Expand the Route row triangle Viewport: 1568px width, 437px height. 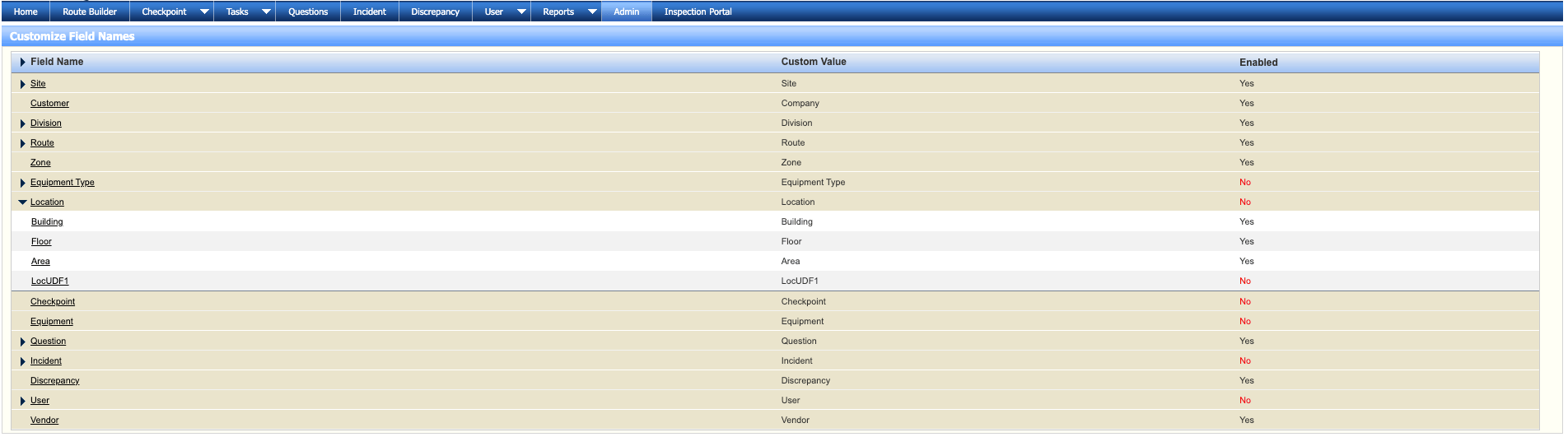23,143
